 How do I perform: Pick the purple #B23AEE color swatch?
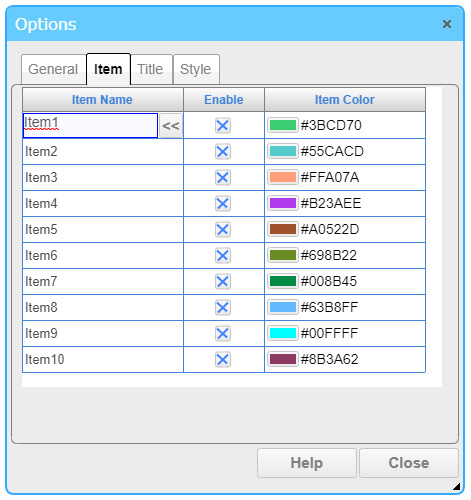[x=283, y=203]
